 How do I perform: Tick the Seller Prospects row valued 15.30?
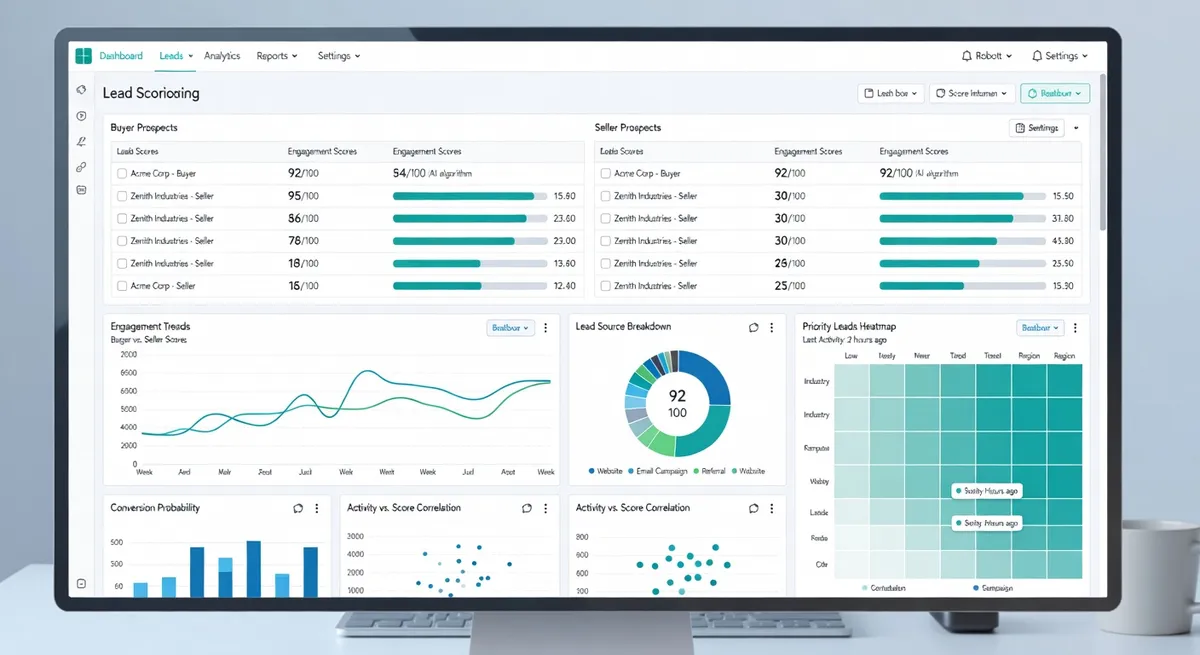(x=605, y=286)
